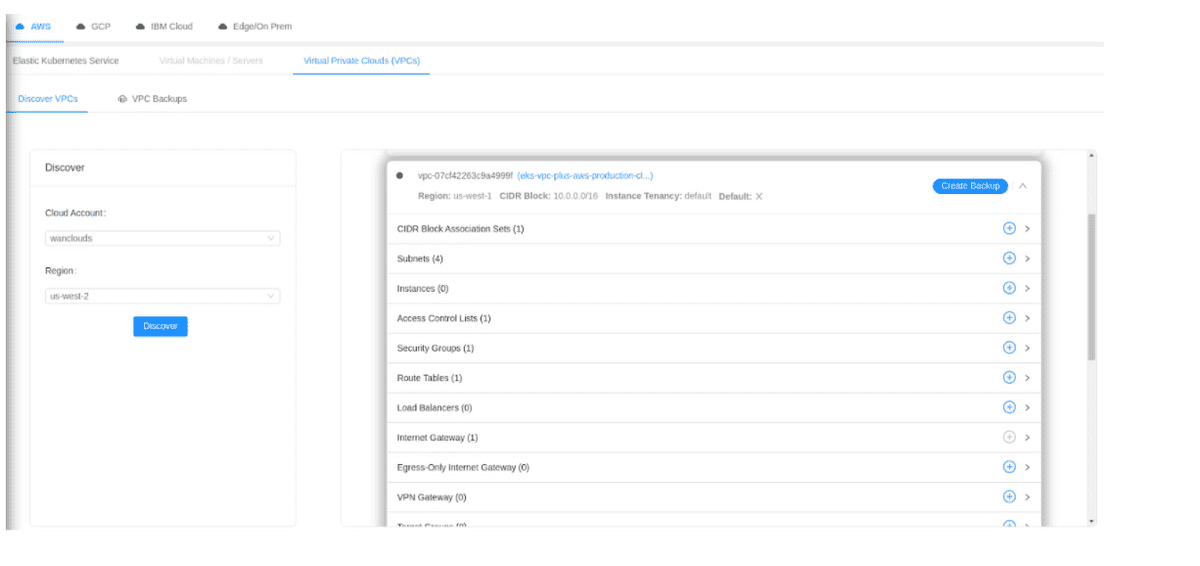
Task: Click the Load Balancers (0) label
Action: (x=434, y=408)
